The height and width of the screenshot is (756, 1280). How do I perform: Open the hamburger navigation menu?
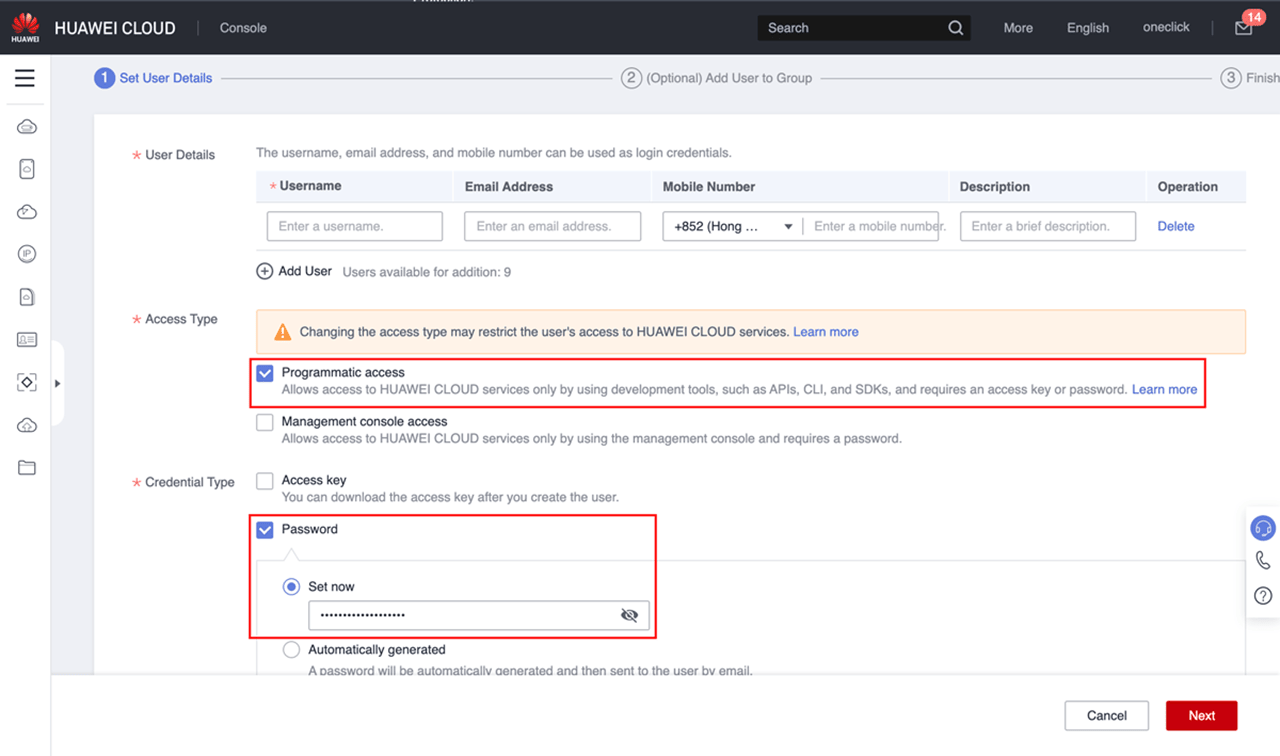25,78
